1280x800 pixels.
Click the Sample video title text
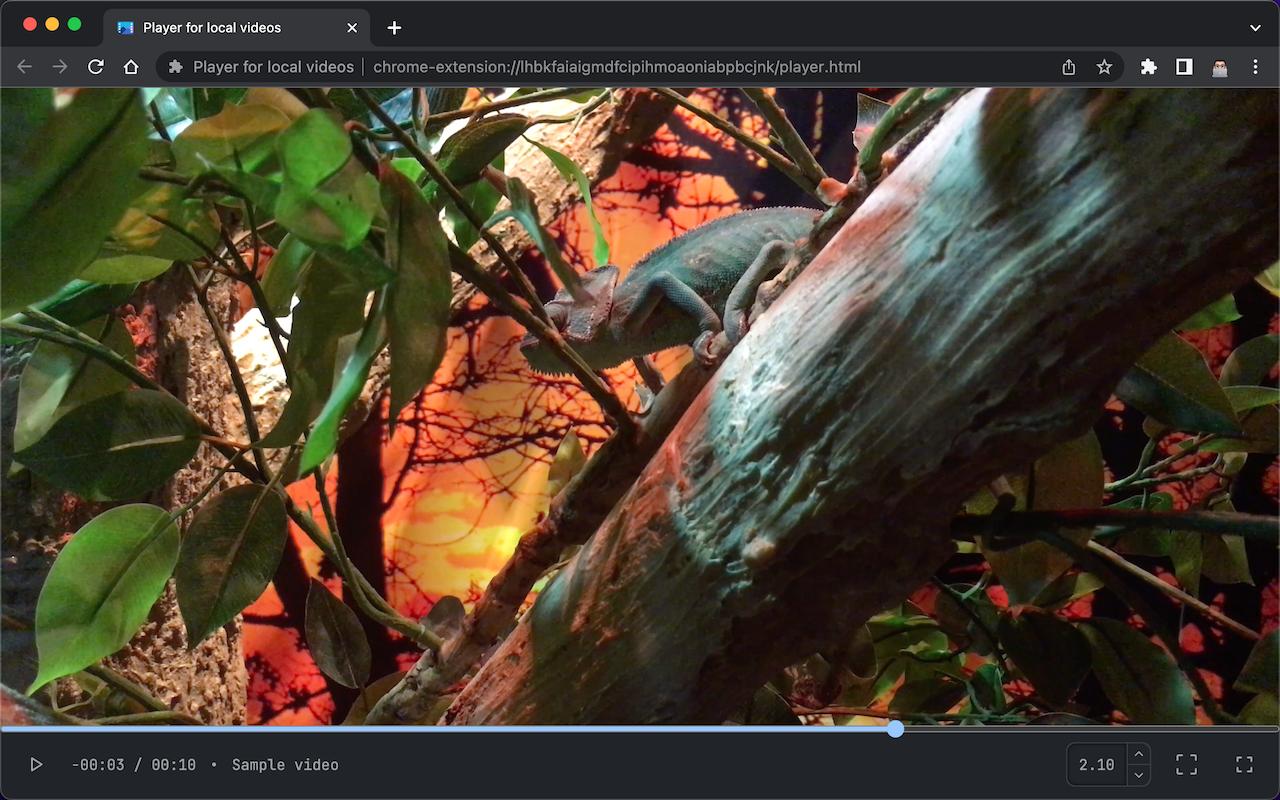[x=285, y=765]
